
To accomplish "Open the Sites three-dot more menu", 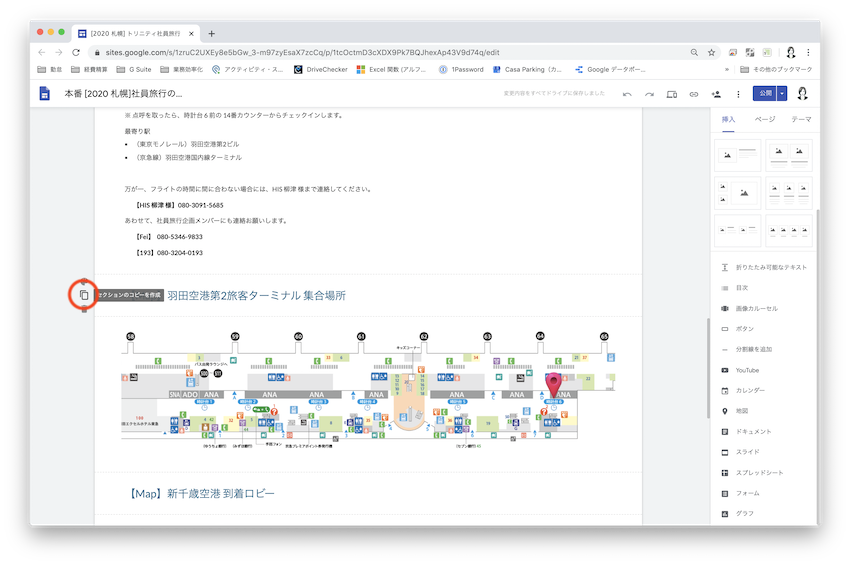I will click(738, 94).
